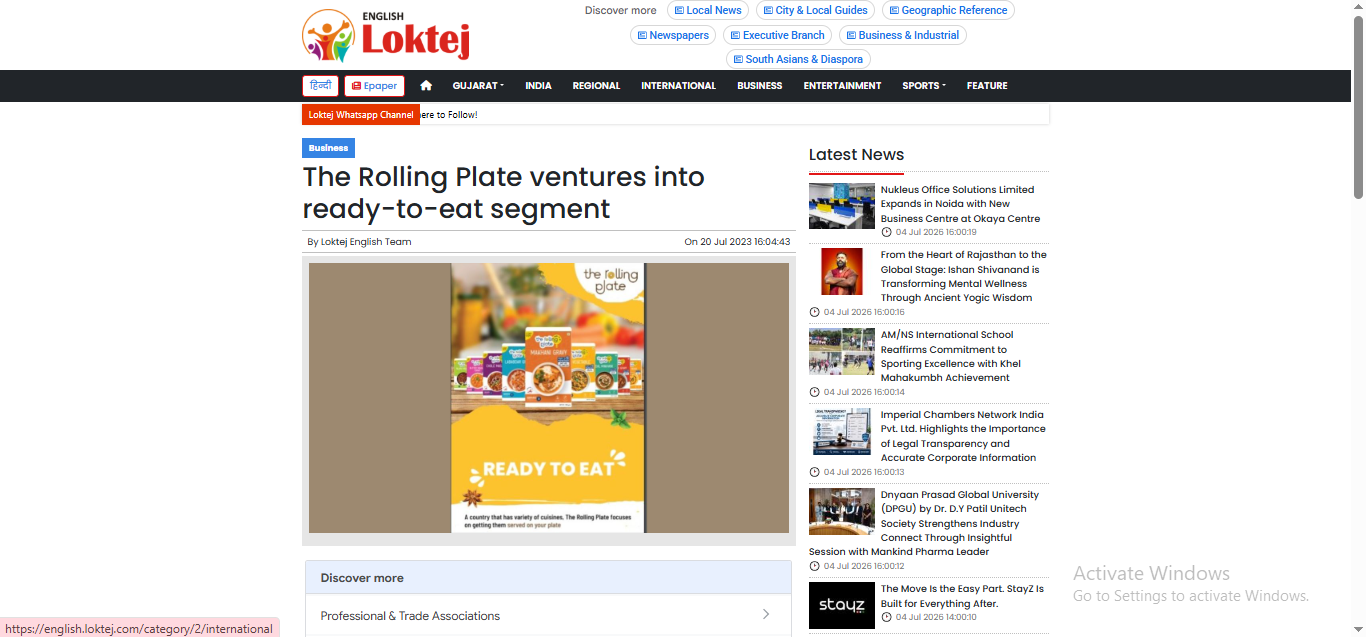Click clock icon beside 04 Jul 2026 16:00:16
The width and height of the screenshot is (1366, 637).
click(814, 312)
